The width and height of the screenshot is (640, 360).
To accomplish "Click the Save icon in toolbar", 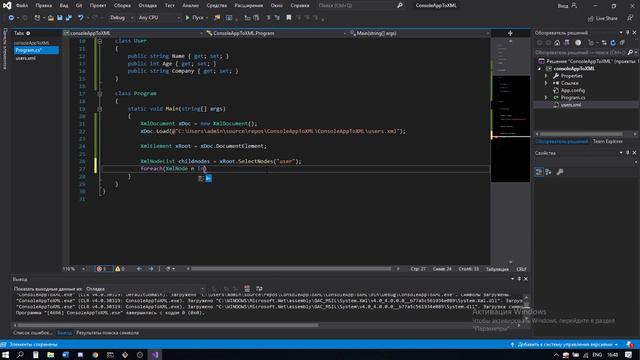I will tap(60, 18).
